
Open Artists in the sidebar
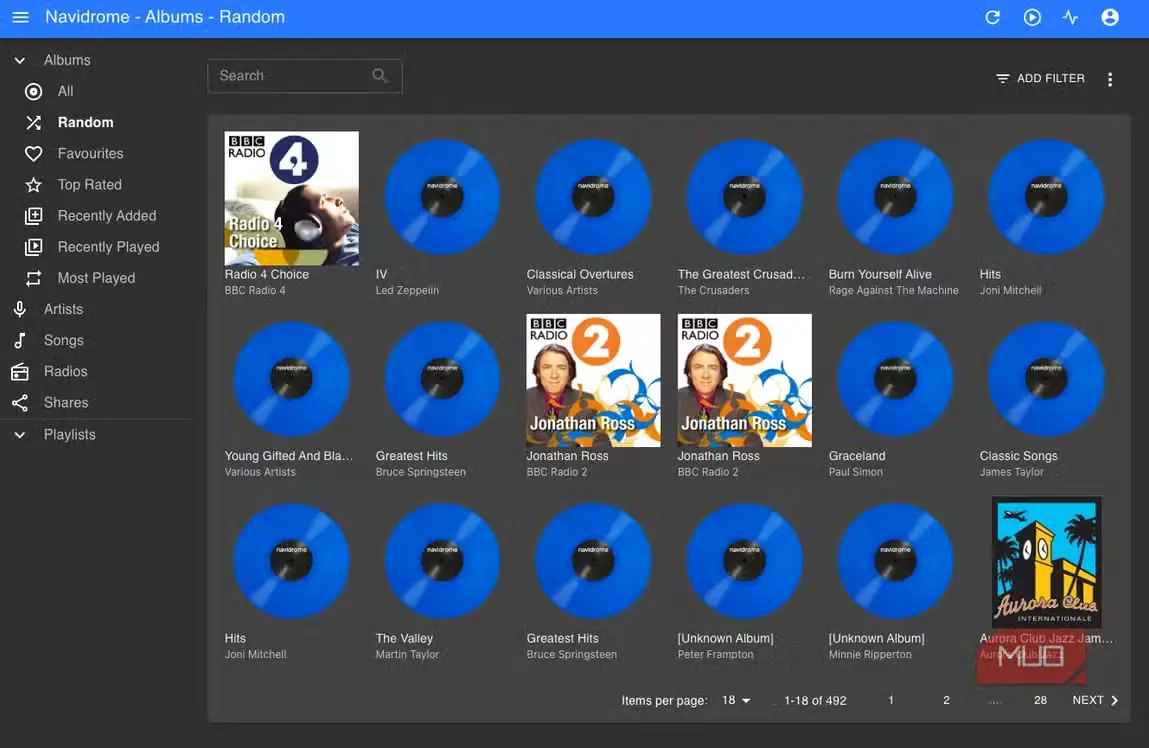pyautogui.click(x=63, y=309)
